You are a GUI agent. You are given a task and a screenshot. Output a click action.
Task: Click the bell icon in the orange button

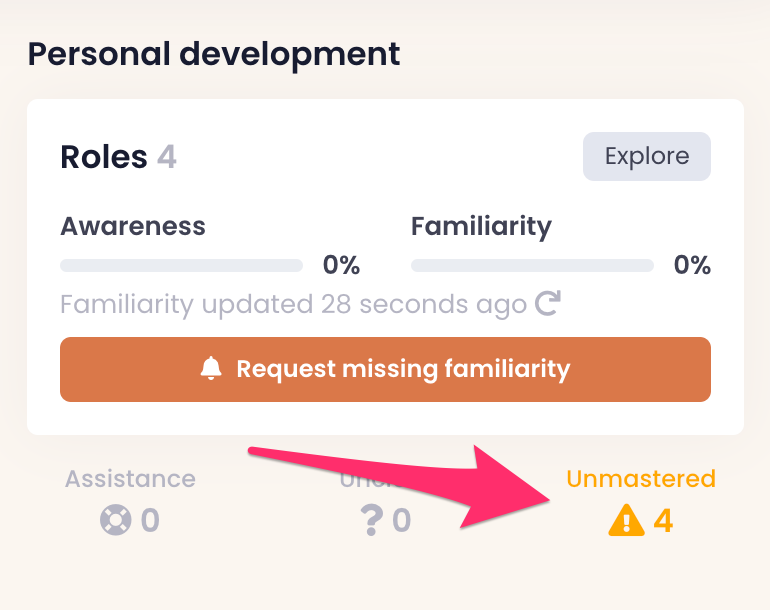tap(211, 369)
